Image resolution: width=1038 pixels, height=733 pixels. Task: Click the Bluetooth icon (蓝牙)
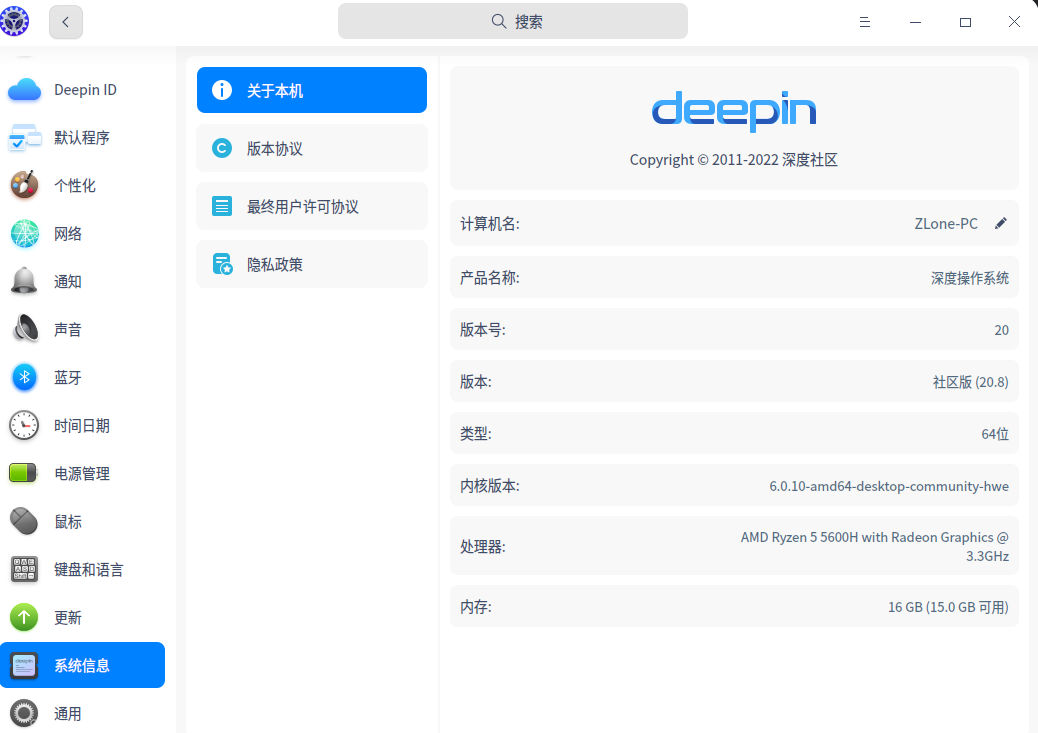point(24,377)
